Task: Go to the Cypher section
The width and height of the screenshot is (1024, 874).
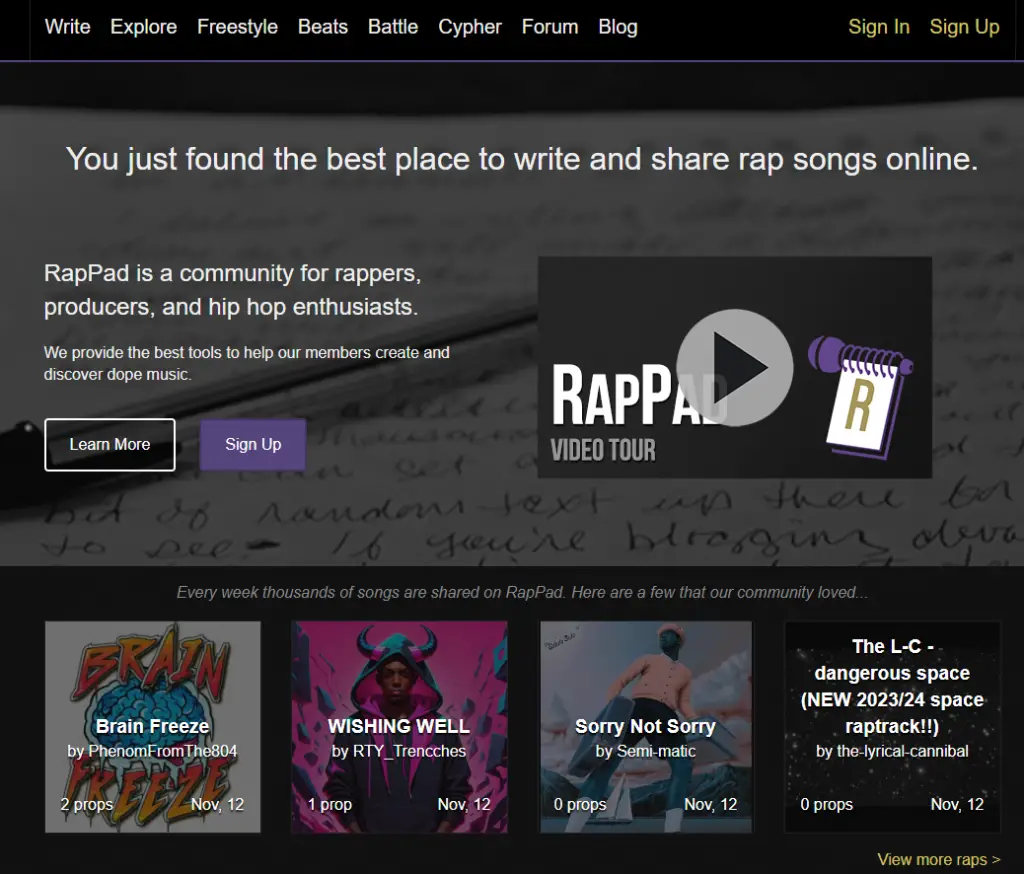Action: point(470,27)
